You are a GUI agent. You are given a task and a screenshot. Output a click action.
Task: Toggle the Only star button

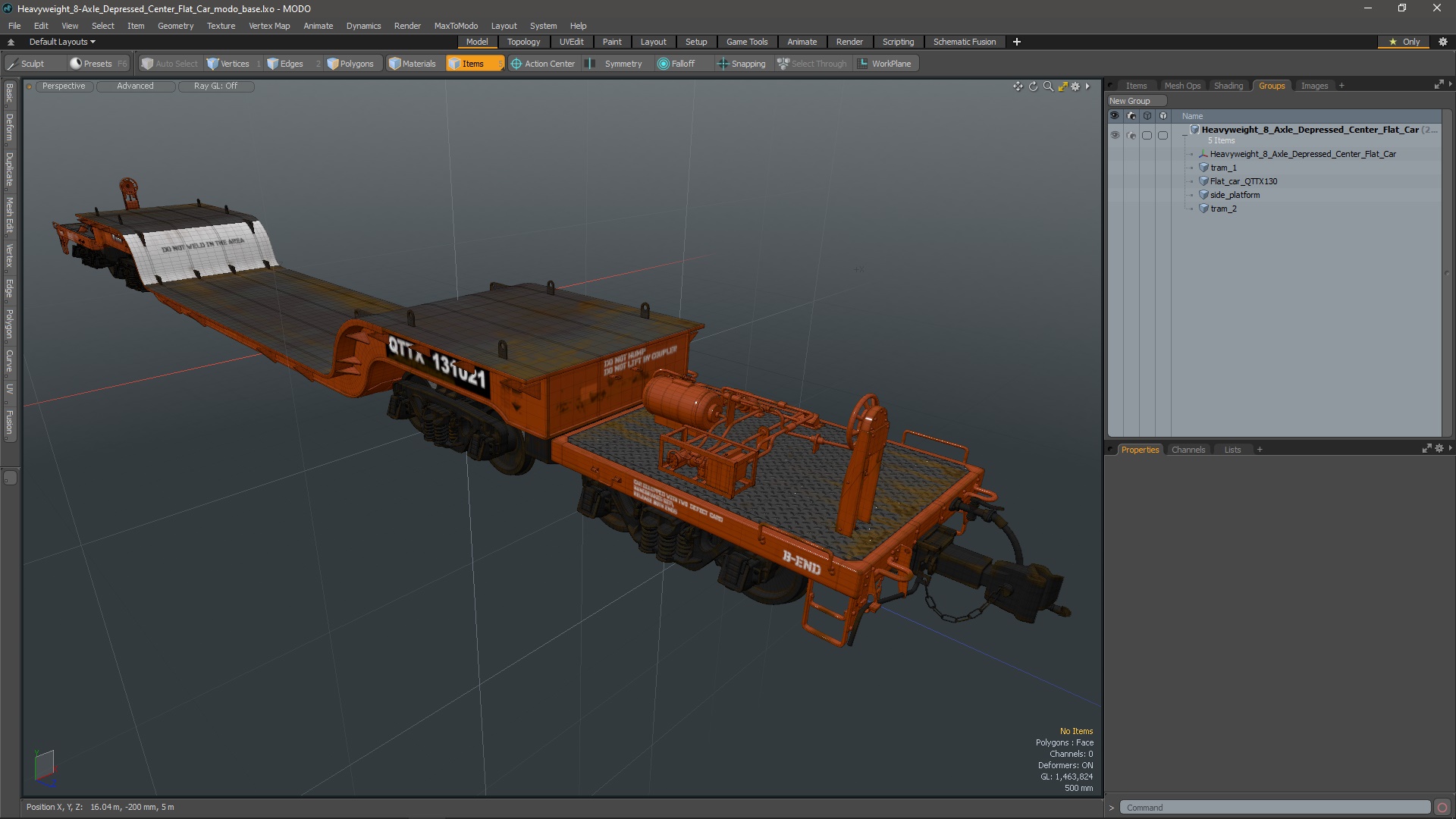click(1404, 42)
